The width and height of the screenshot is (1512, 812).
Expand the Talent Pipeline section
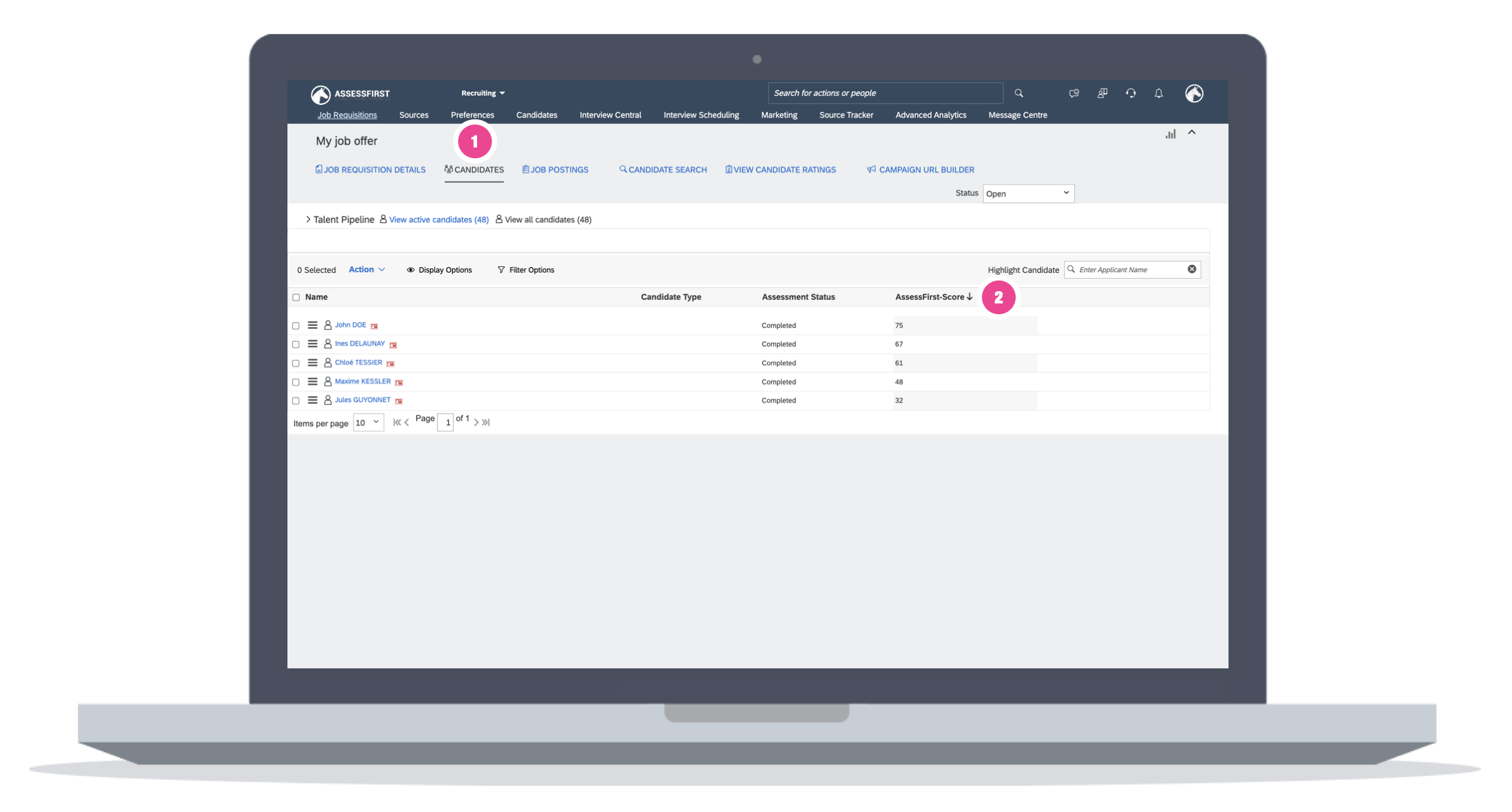(x=308, y=220)
